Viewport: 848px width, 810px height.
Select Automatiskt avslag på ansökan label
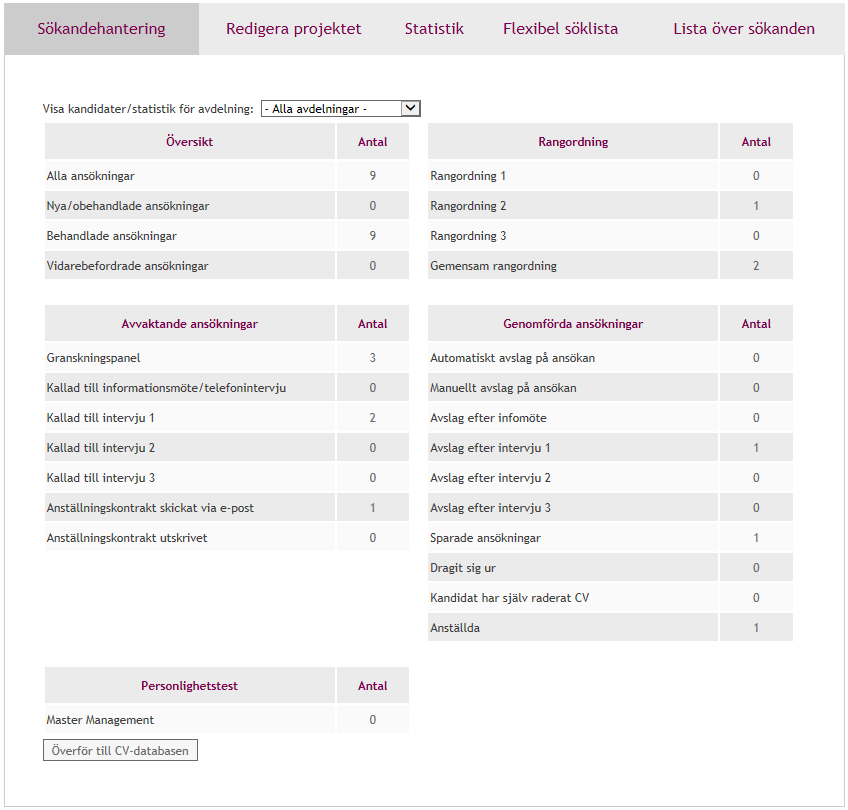512,358
